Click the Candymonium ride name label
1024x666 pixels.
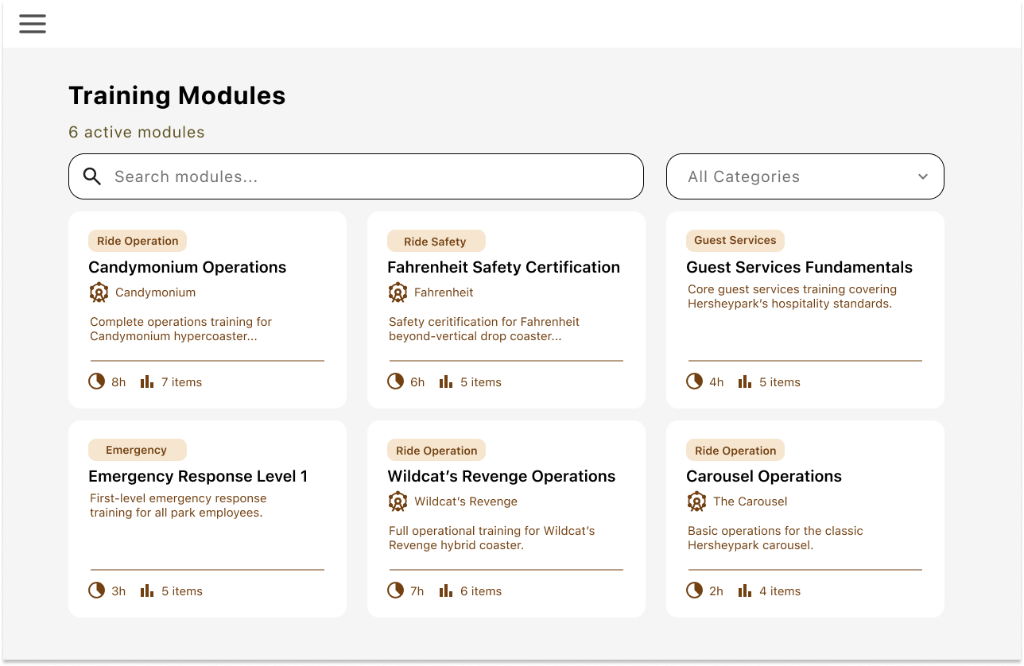(x=155, y=293)
